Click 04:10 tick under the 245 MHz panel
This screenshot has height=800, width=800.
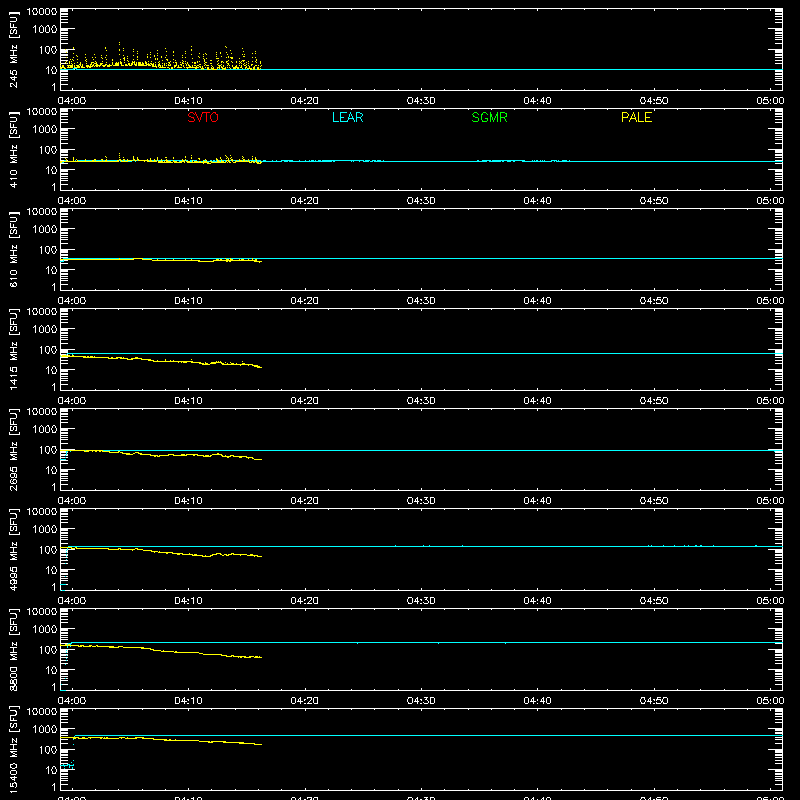tap(188, 101)
